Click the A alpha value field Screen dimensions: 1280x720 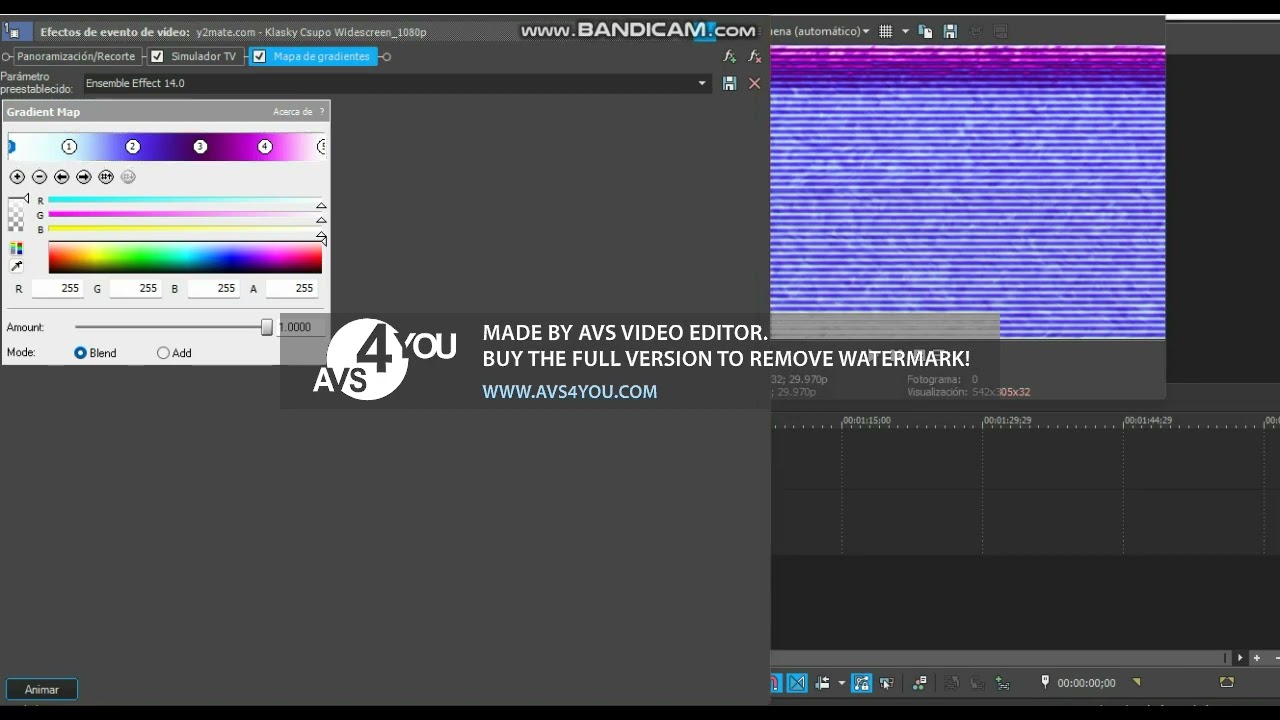coord(292,288)
